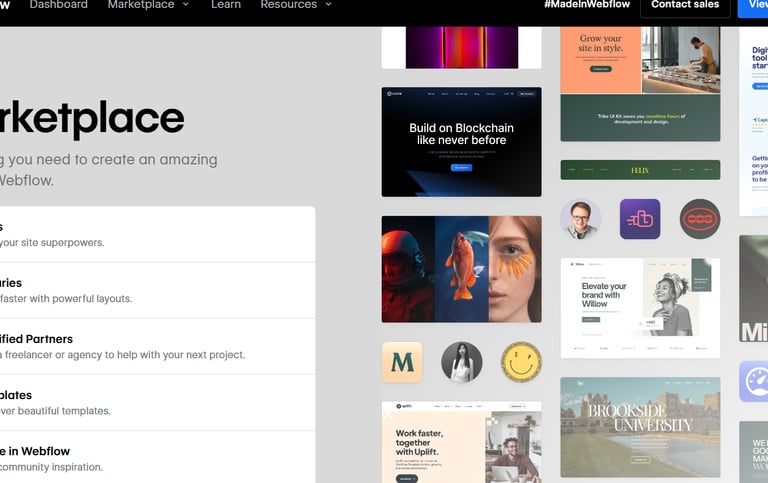Image resolution: width=768 pixels, height=483 pixels.
Task: Go to the Learn page
Action: 226,5
